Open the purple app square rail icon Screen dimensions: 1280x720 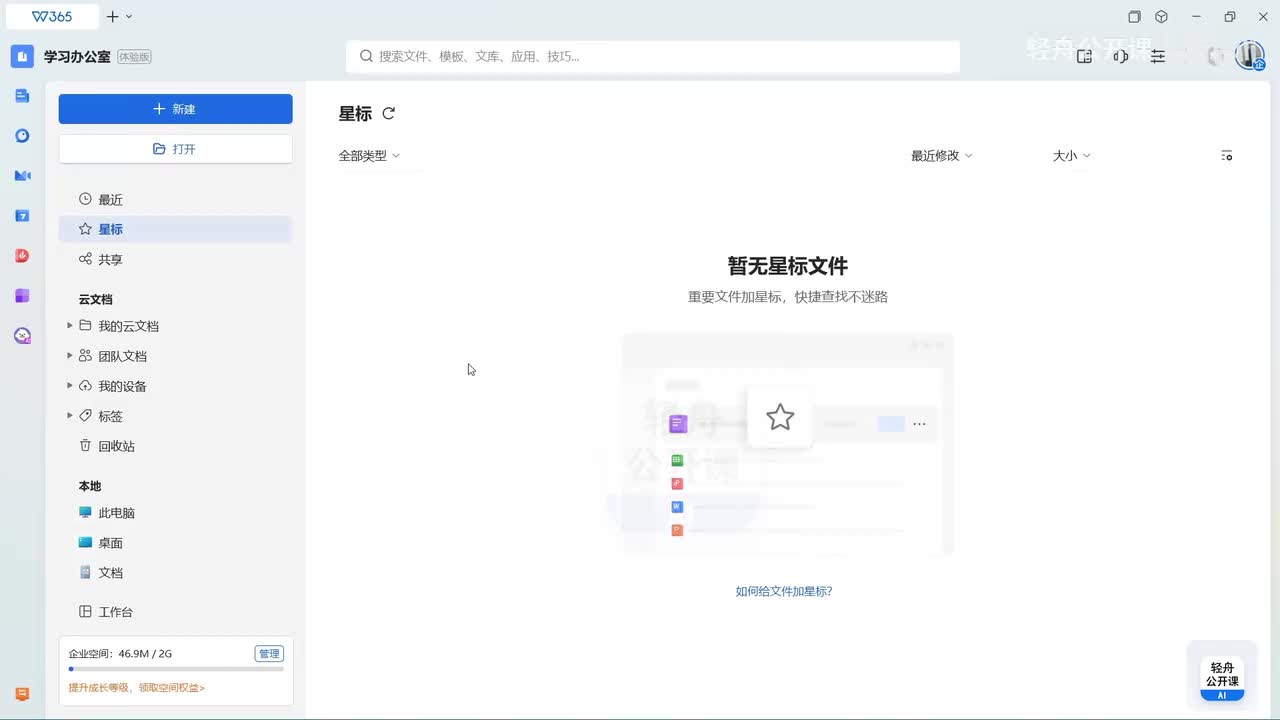(22, 296)
